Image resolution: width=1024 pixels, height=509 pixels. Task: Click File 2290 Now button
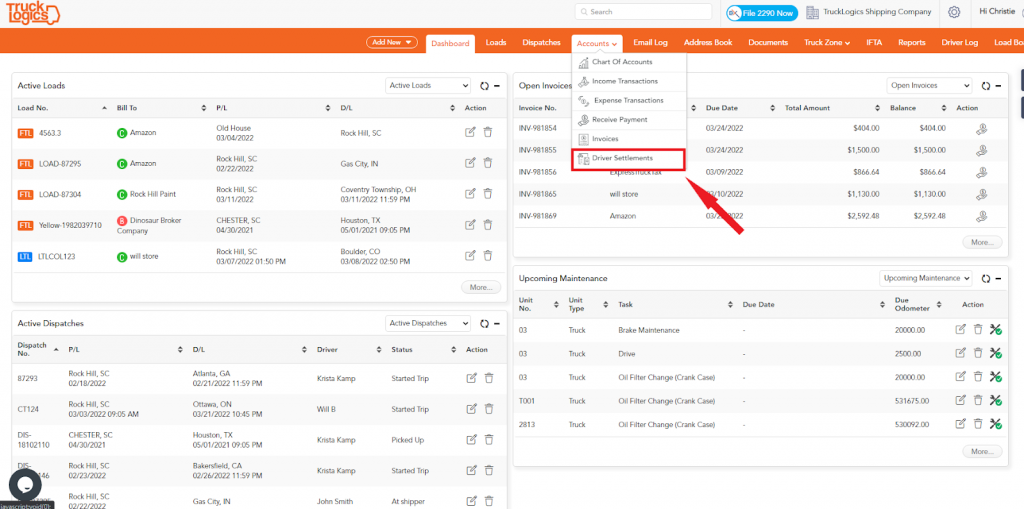point(762,12)
